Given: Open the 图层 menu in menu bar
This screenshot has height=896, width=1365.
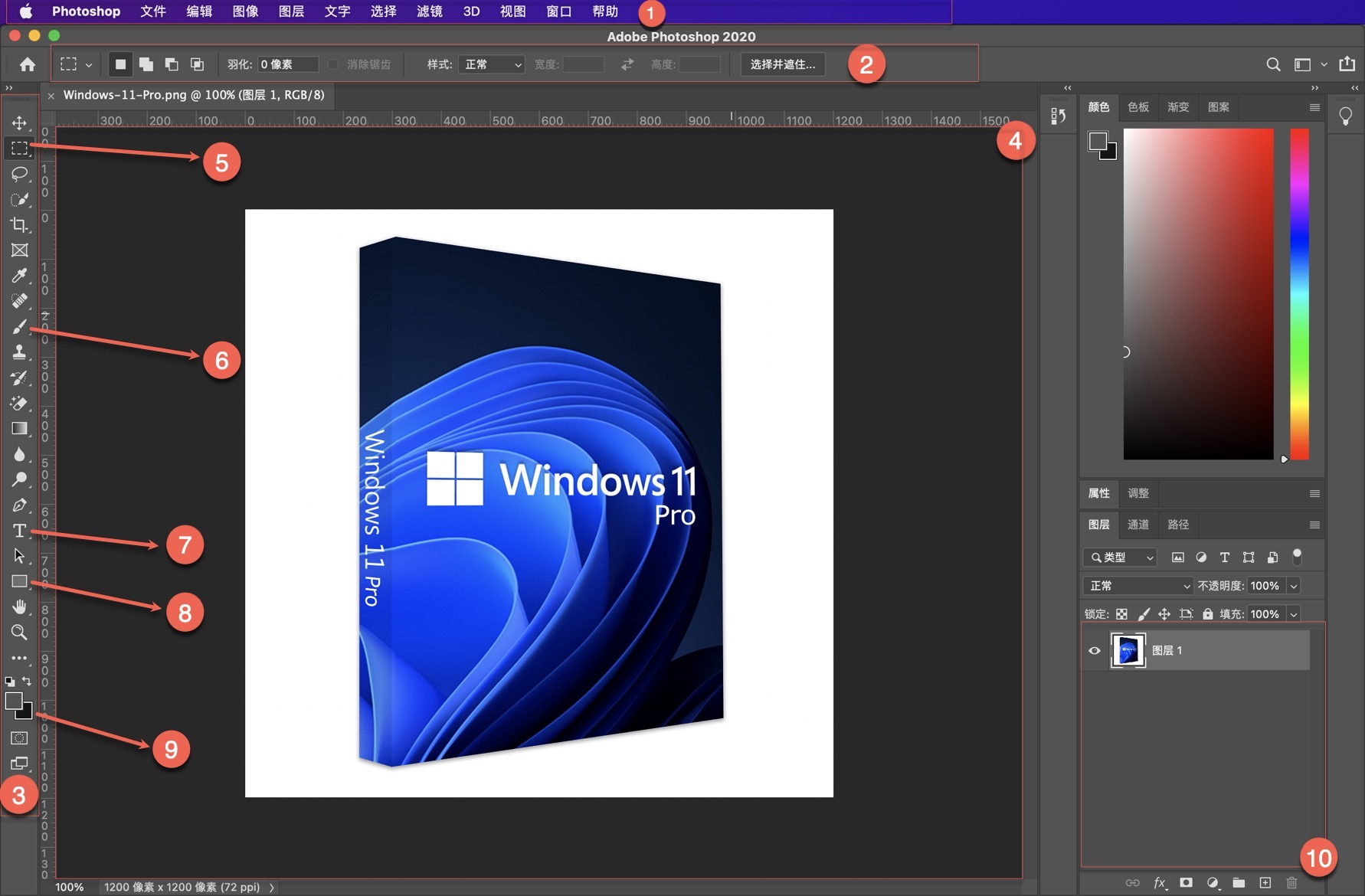Looking at the screenshot, I should pos(291,11).
